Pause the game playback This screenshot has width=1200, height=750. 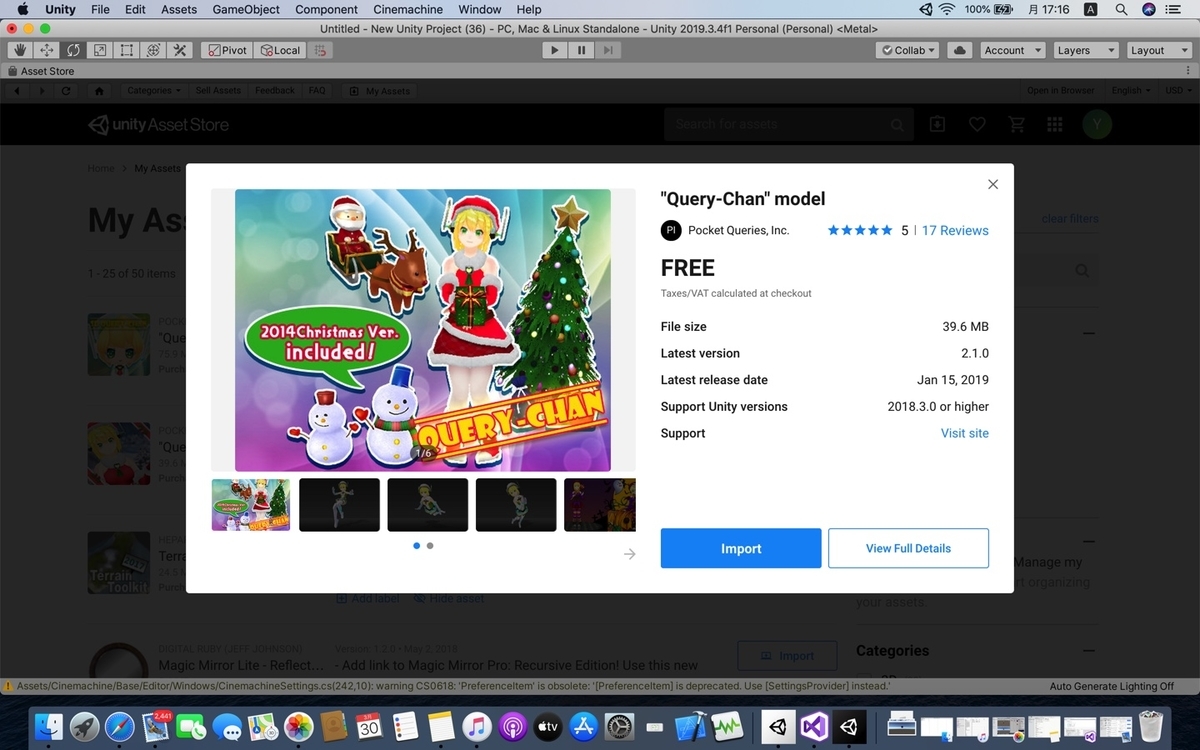(581, 50)
